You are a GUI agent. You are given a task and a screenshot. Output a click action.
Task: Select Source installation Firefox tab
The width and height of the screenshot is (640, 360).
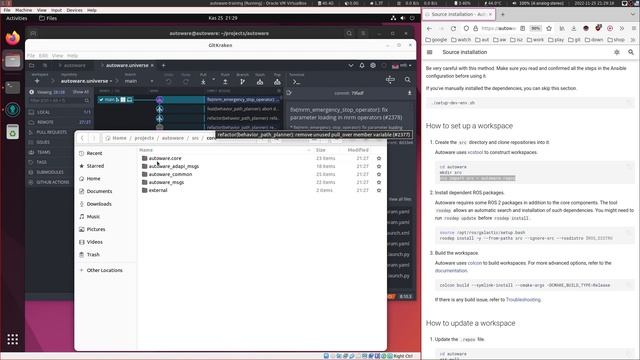pos(458,14)
